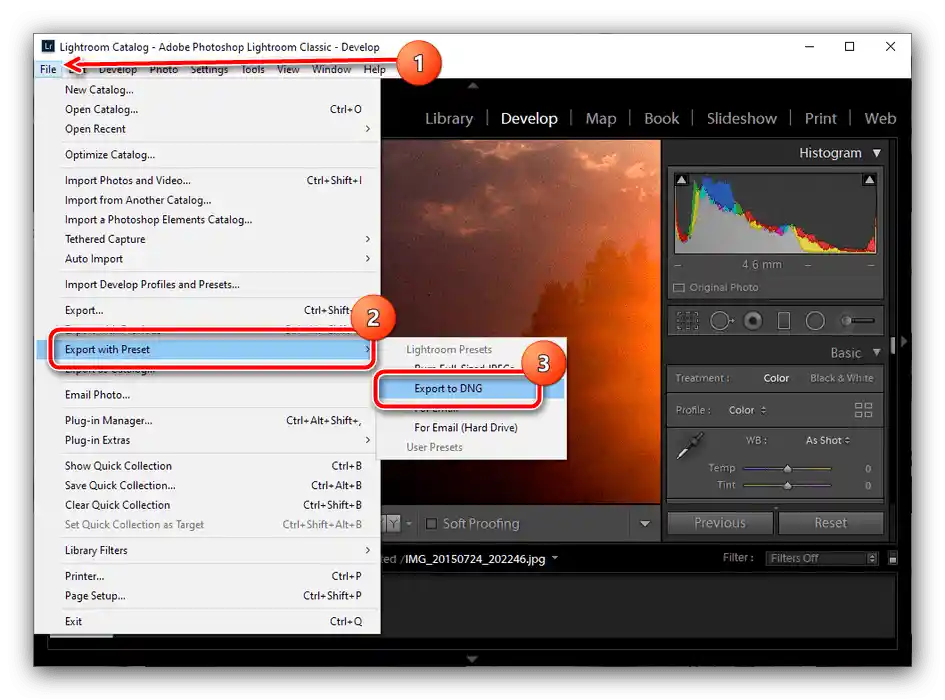Select the Crop Overlay tool

coord(689,320)
